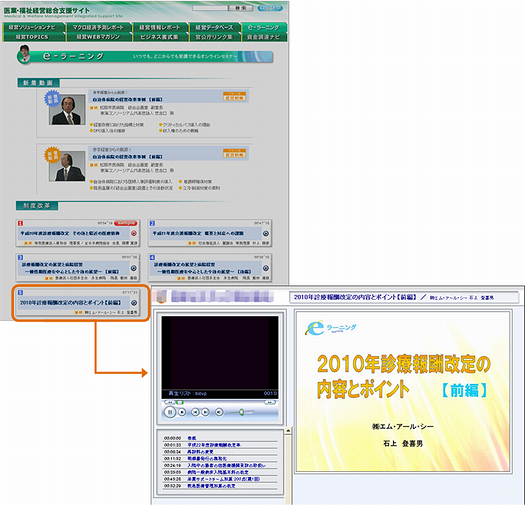Screen dimensions: 525x505
Task: Click the instructor avatar in e-ラーニング banner
Action: [24, 54]
